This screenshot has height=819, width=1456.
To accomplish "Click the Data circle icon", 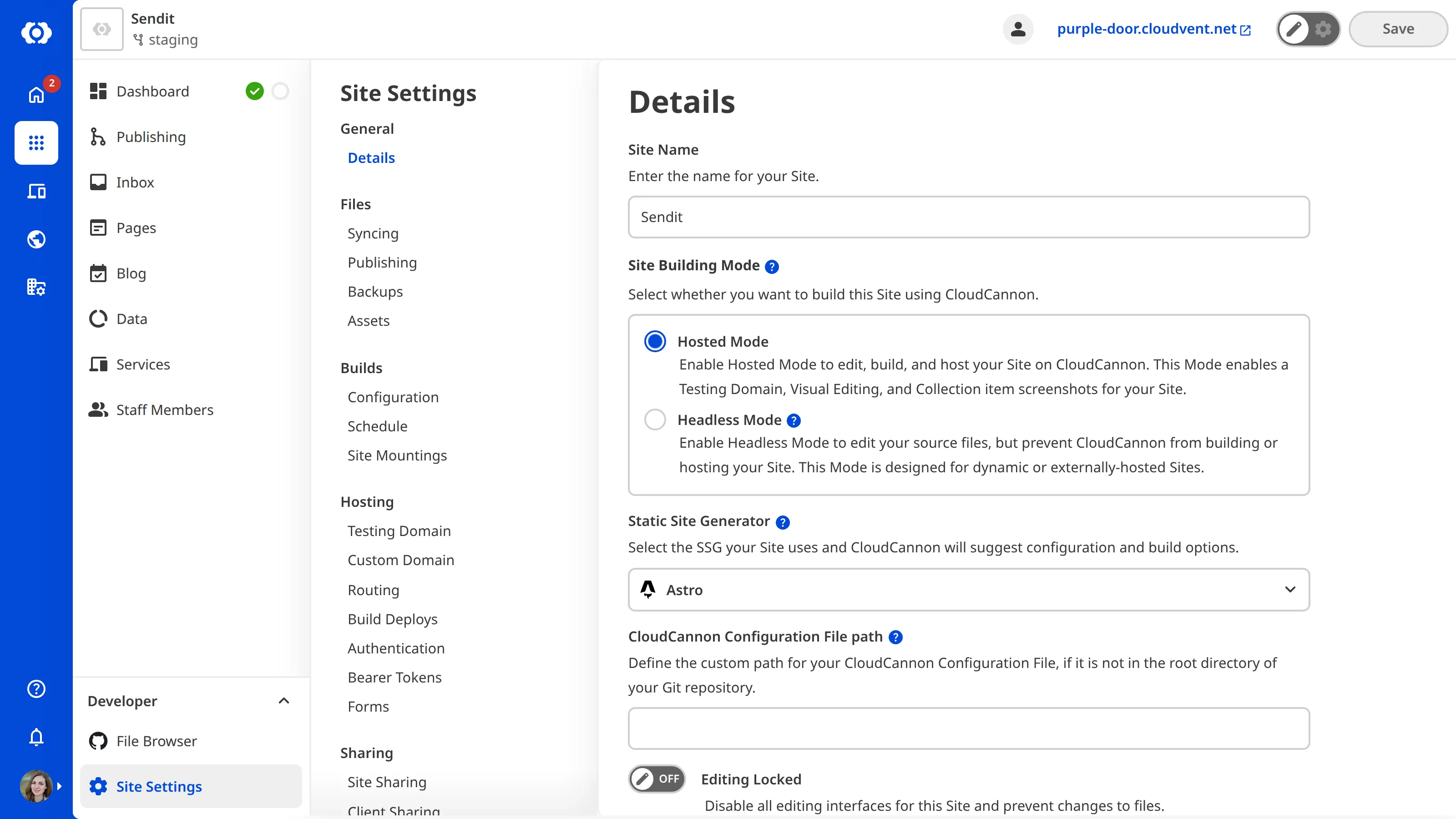I will click(98, 319).
